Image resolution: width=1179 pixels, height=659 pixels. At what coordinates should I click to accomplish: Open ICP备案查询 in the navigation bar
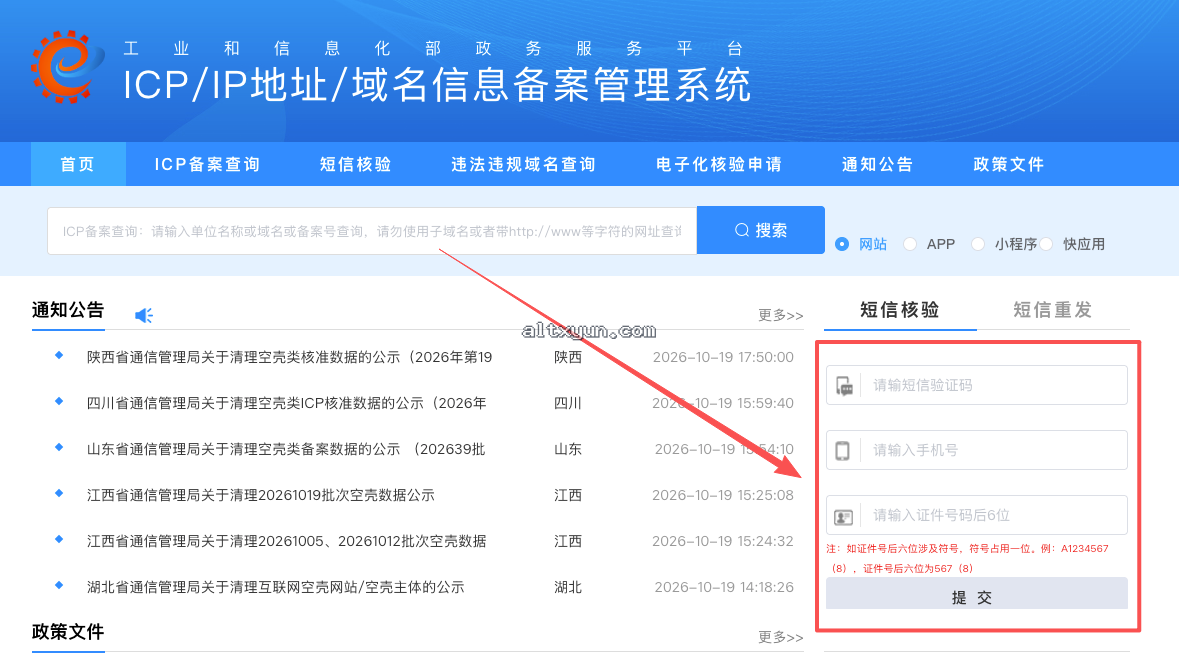(x=208, y=164)
